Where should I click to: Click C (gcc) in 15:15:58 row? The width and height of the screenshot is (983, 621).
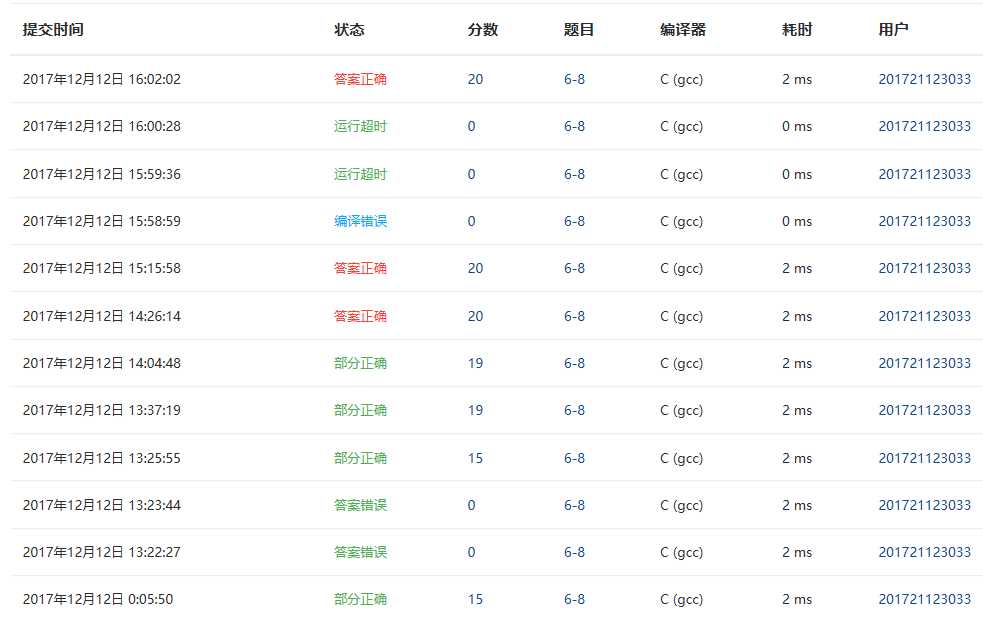click(681, 268)
